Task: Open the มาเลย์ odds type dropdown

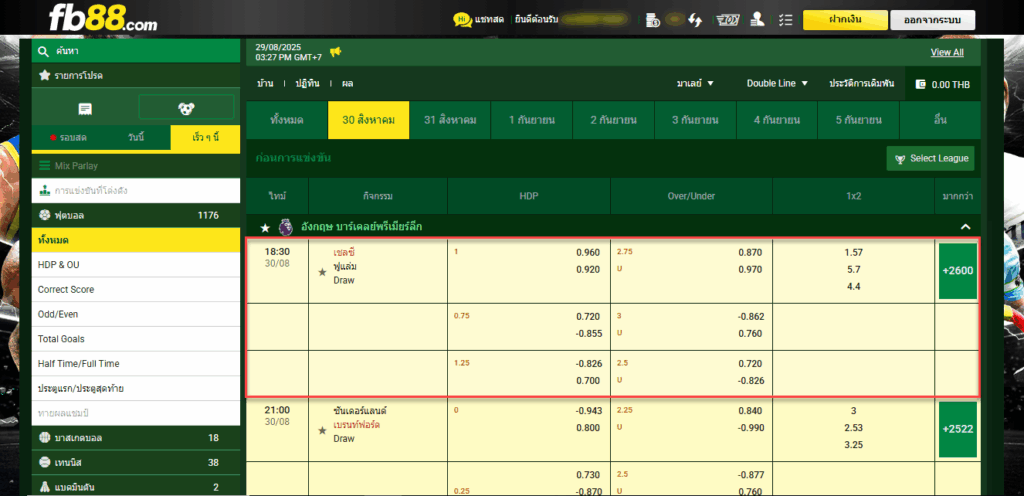Action: (x=695, y=84)
